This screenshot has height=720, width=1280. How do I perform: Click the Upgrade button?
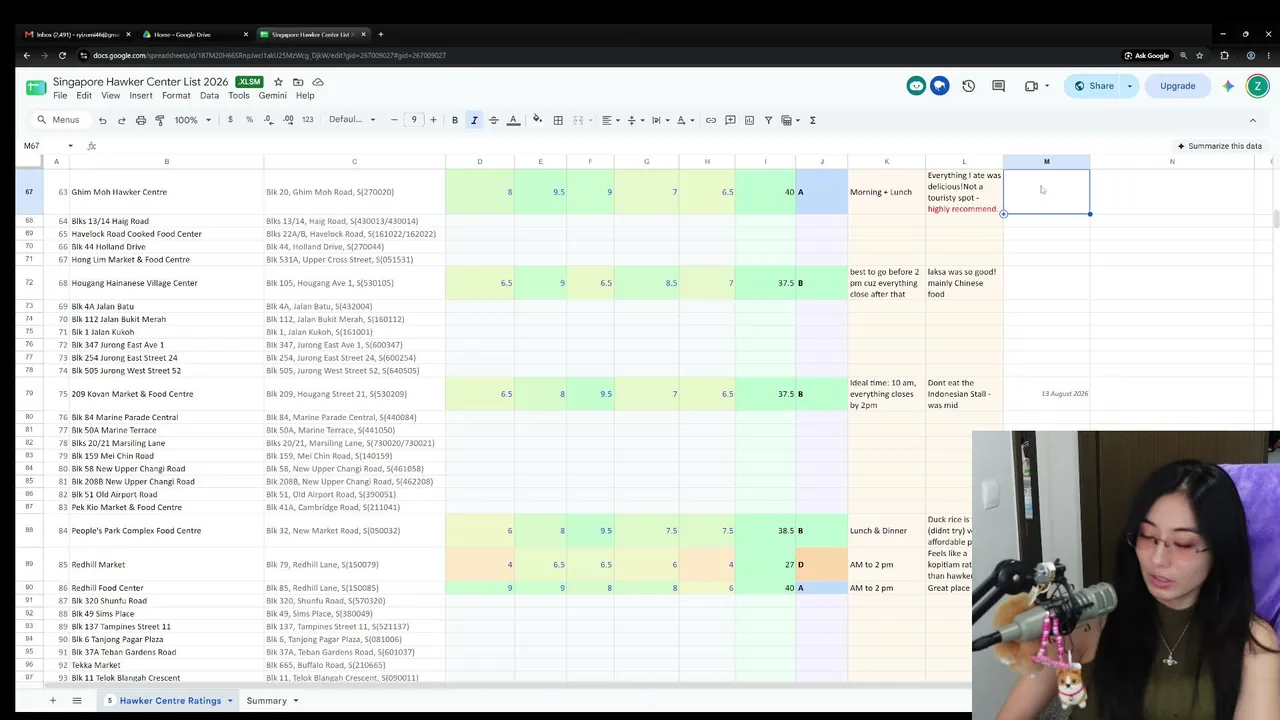point(1177,86)
